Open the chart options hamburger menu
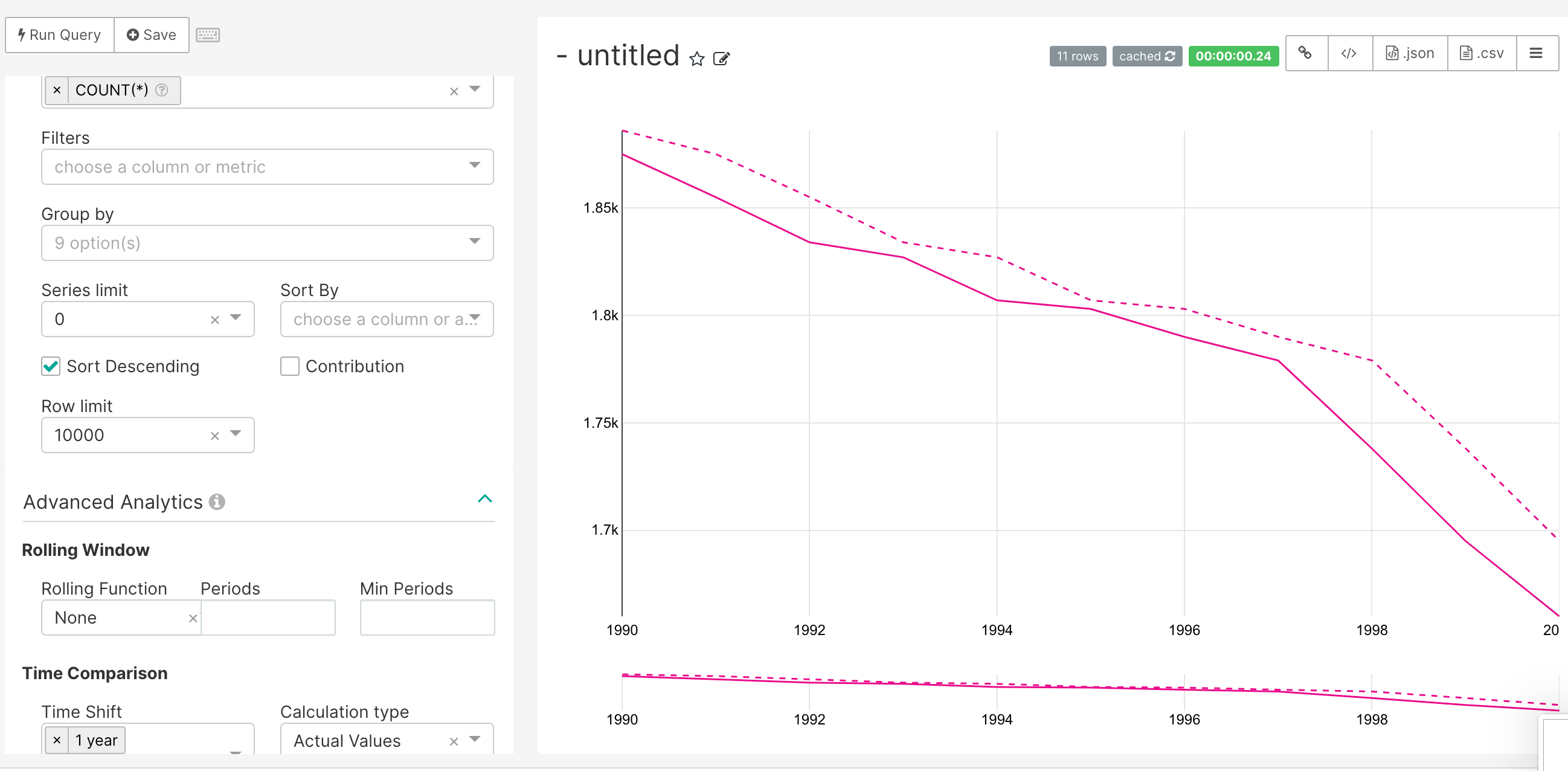The height and width of the screenshot is (771, 1568). (1537, 53)
